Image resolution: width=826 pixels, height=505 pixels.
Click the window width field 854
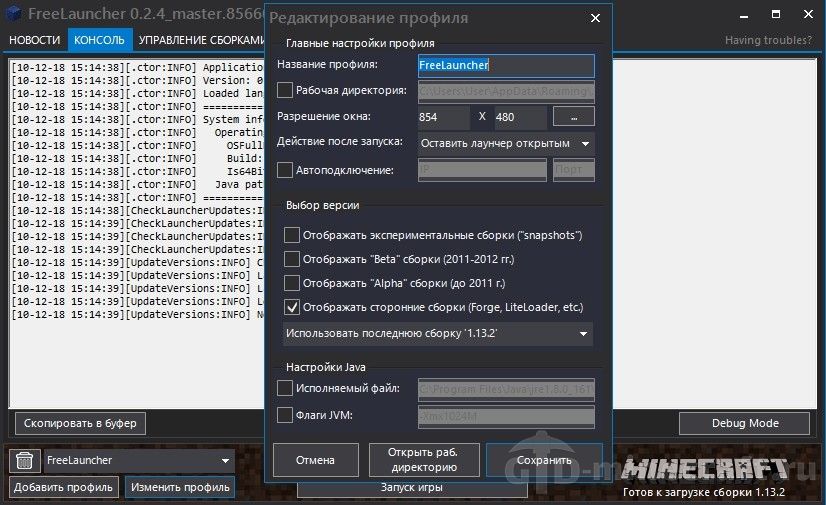pos(443,117)
